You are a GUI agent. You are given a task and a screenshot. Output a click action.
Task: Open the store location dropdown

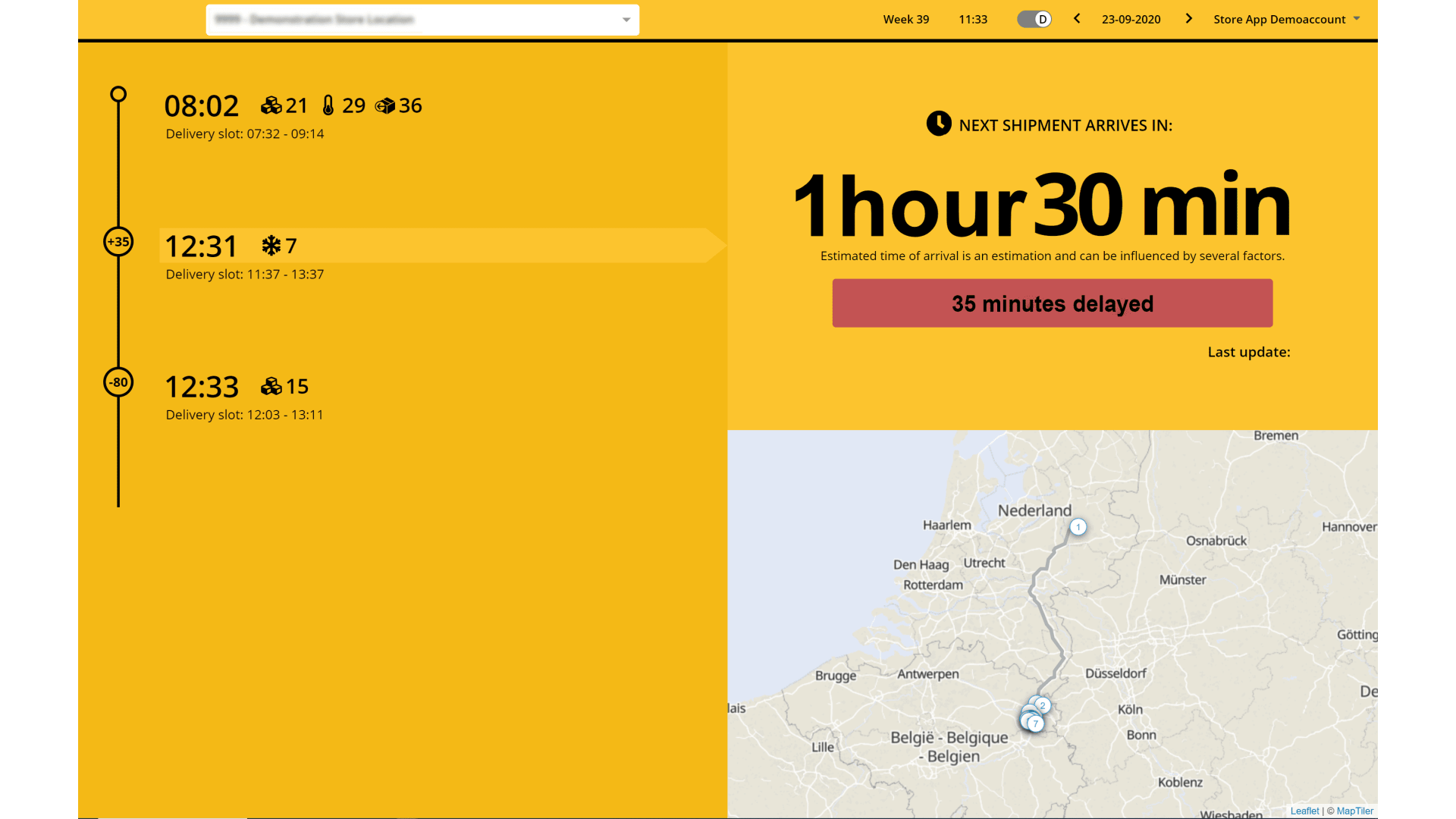[x=422, y=20]
